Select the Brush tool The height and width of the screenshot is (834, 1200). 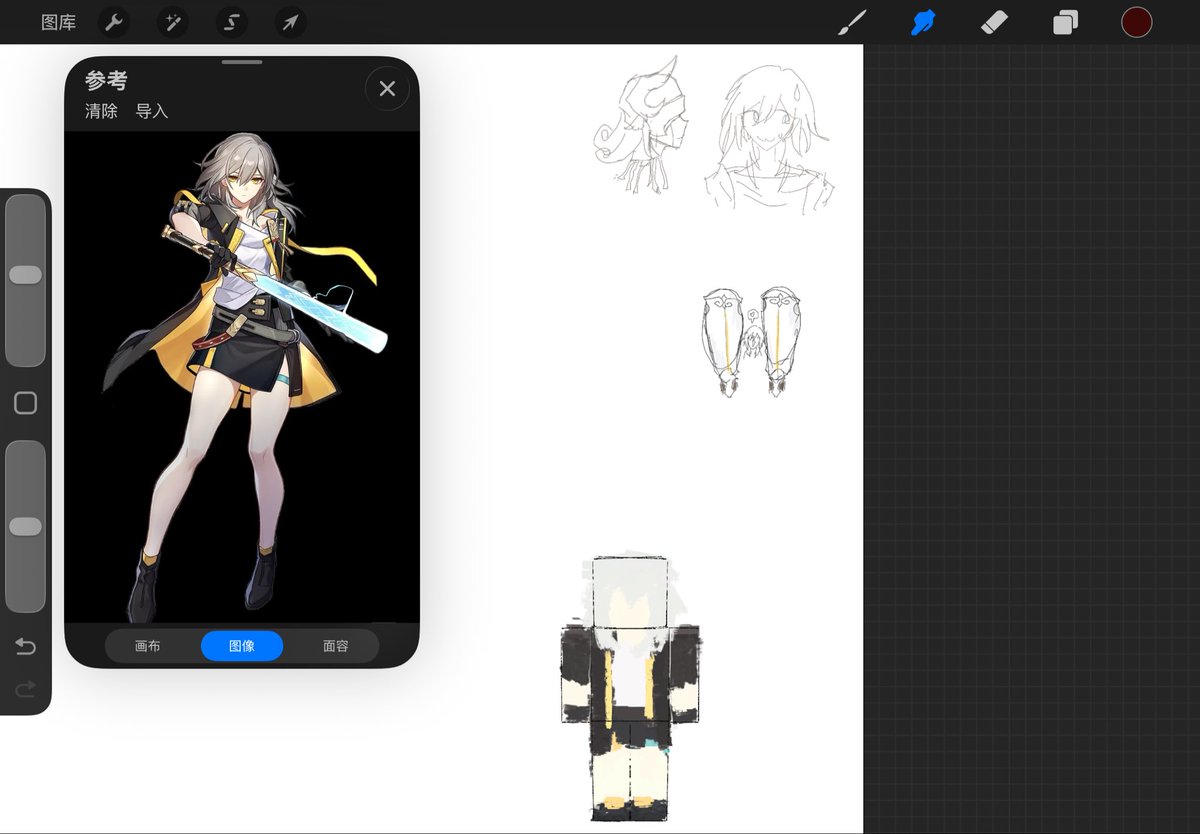[x=852, y=22]
